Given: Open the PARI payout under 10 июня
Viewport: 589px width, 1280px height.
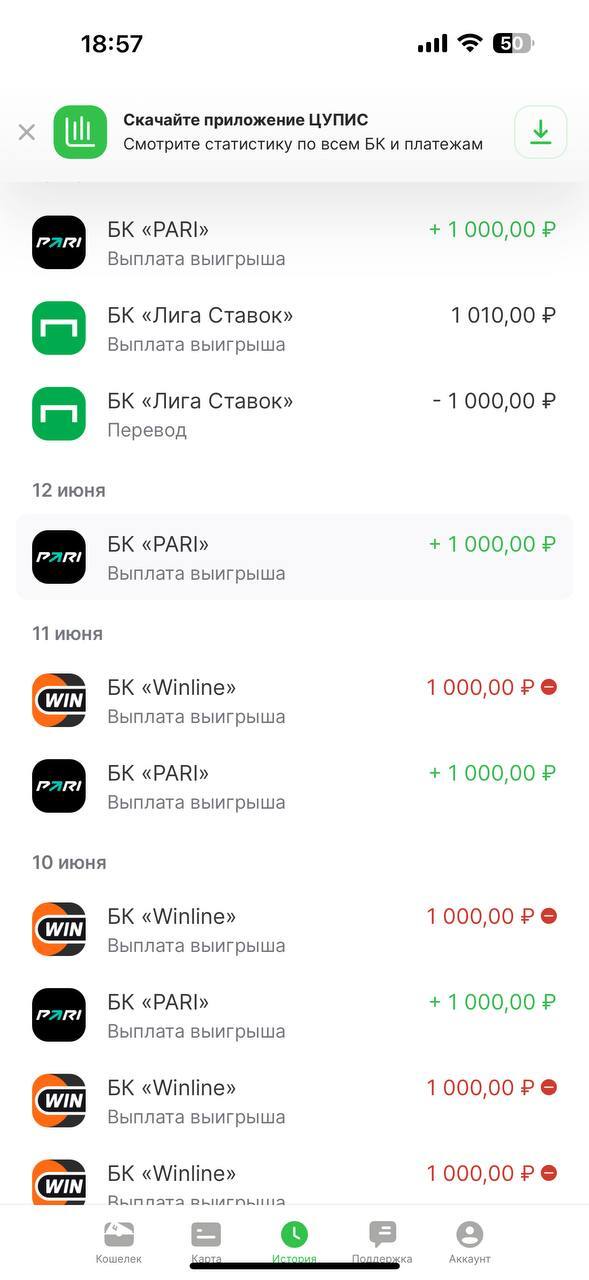Looking at the screenshot, I should pyautogui.click(x=294, y=1015).
